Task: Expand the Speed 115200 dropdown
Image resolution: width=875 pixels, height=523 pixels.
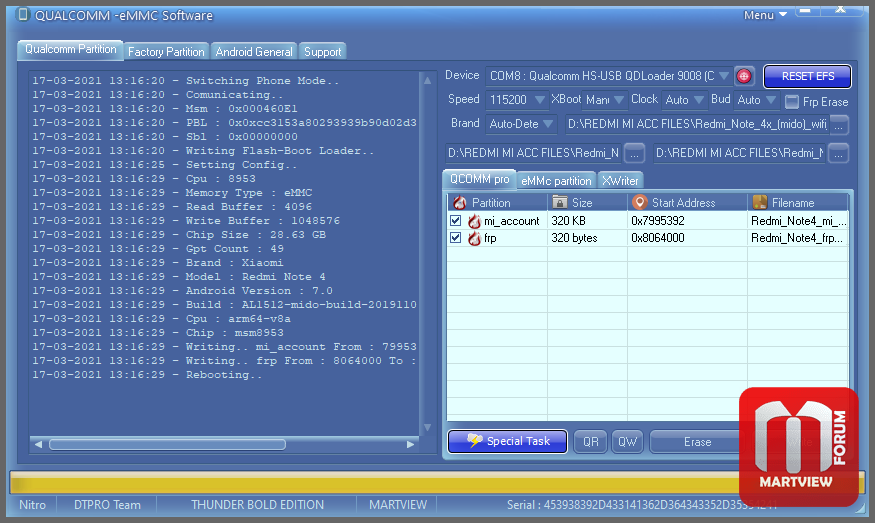Action: pos(539,100)
